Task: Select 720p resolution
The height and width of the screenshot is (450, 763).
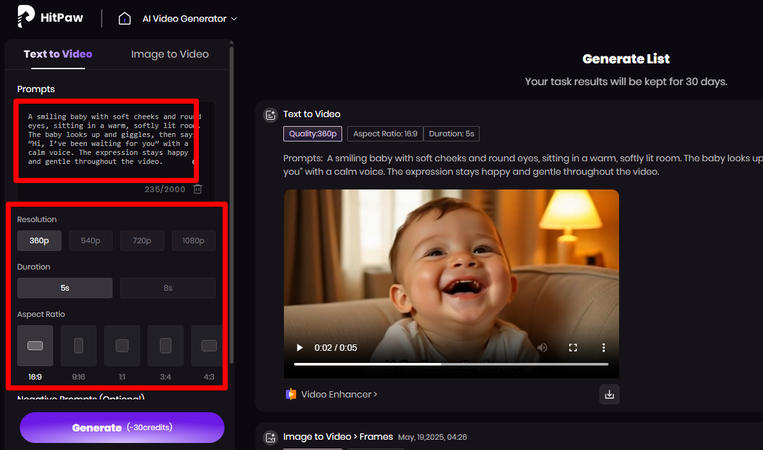Action: (142, 240)
